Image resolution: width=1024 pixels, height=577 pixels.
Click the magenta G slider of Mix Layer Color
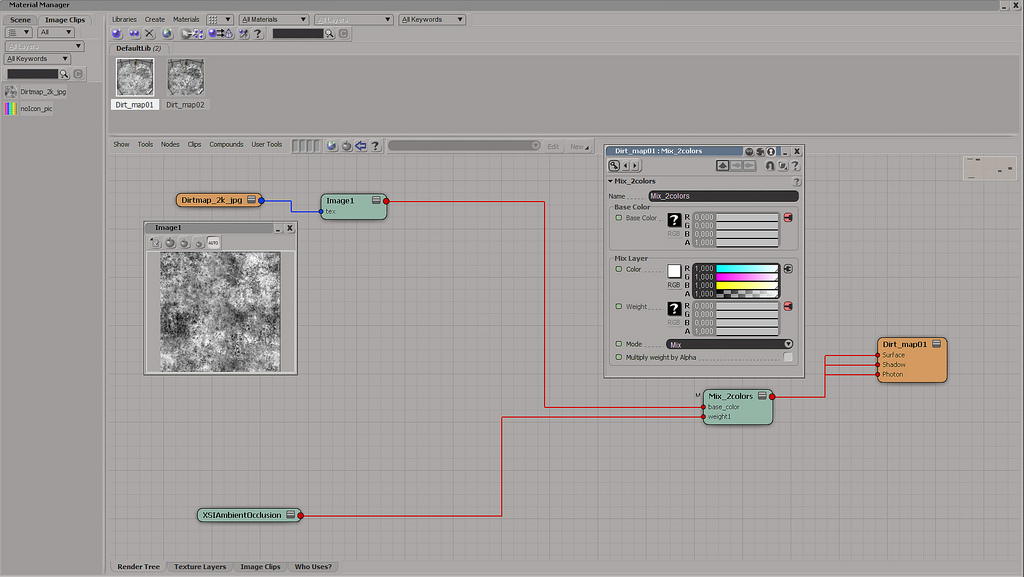[747, 277]
